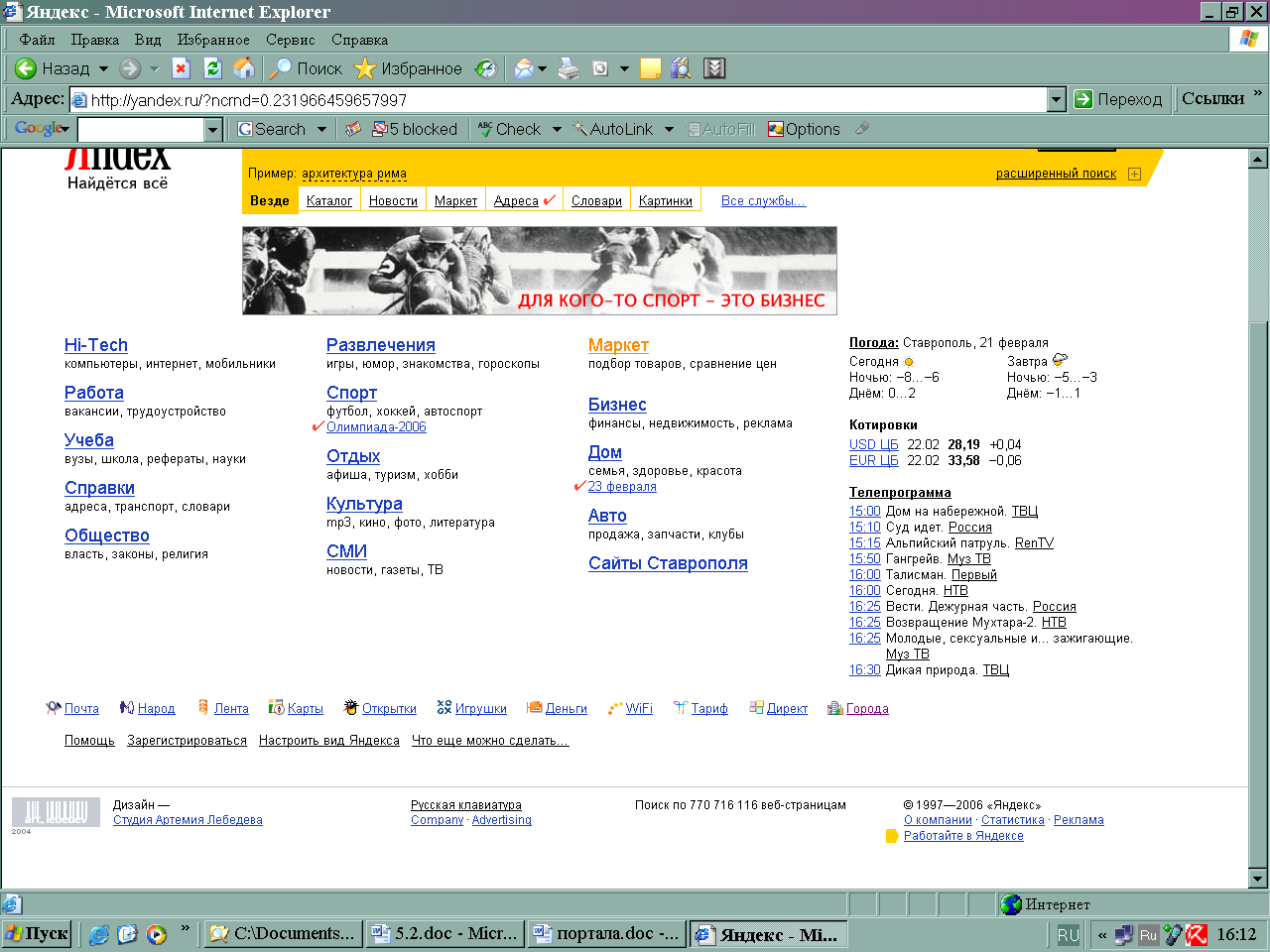Viewport: 1270px width, 952px height.
Task: Click Google toolbar news icon
Action: pyautogui.click(x=352, y=129)
